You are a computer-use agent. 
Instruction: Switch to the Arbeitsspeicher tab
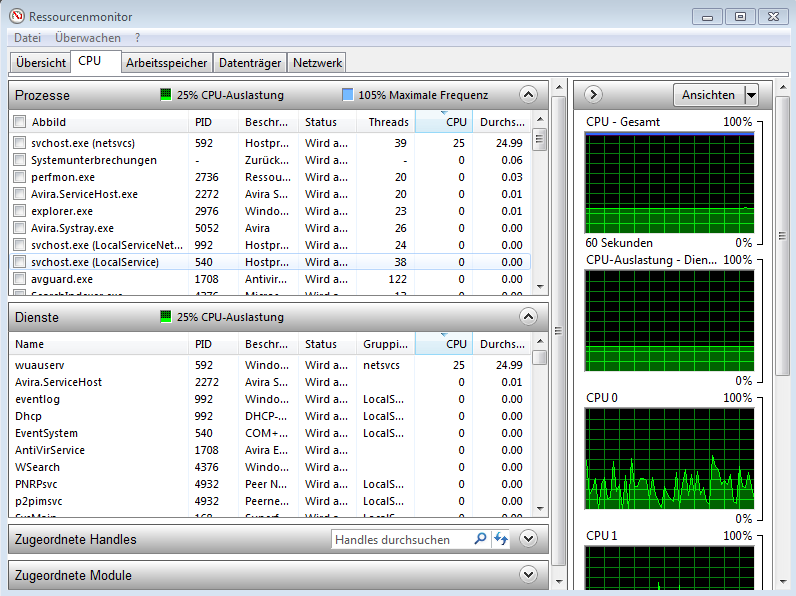click(167, 63)
